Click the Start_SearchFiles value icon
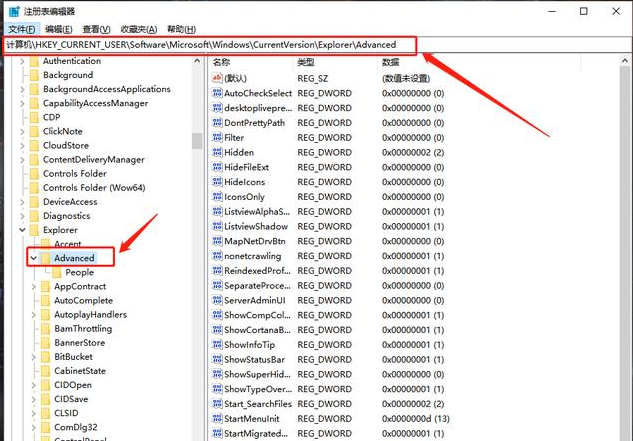Viewport: 633px width, 441px height. click(217, 404)
